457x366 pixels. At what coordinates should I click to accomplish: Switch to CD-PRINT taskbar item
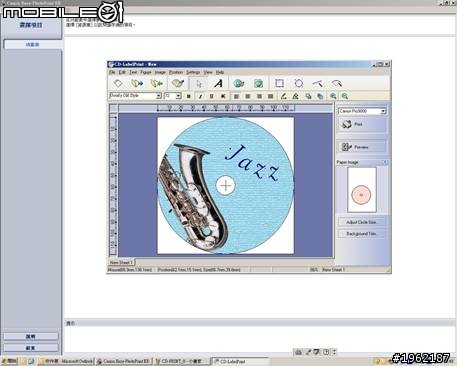tap(182, 361)
